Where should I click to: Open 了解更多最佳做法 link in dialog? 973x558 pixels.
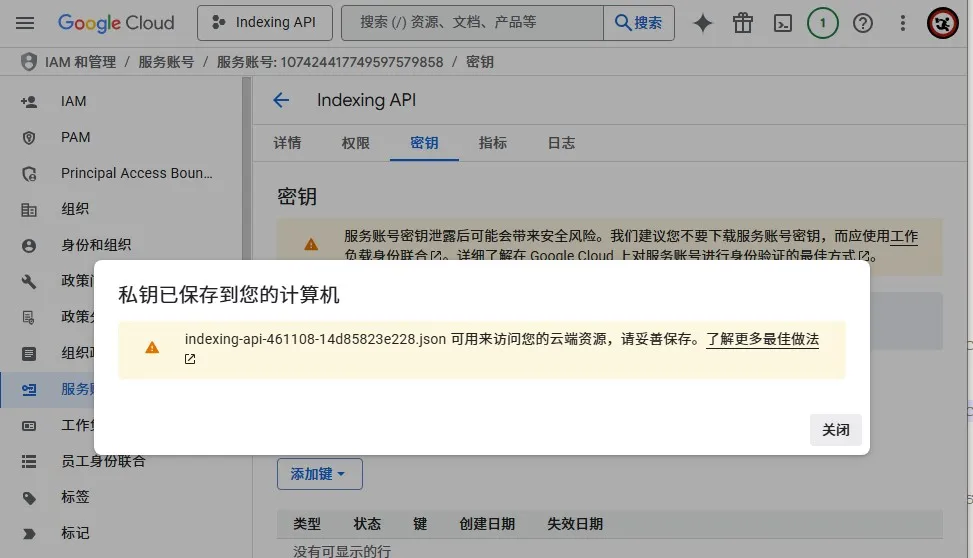(763, 340)
